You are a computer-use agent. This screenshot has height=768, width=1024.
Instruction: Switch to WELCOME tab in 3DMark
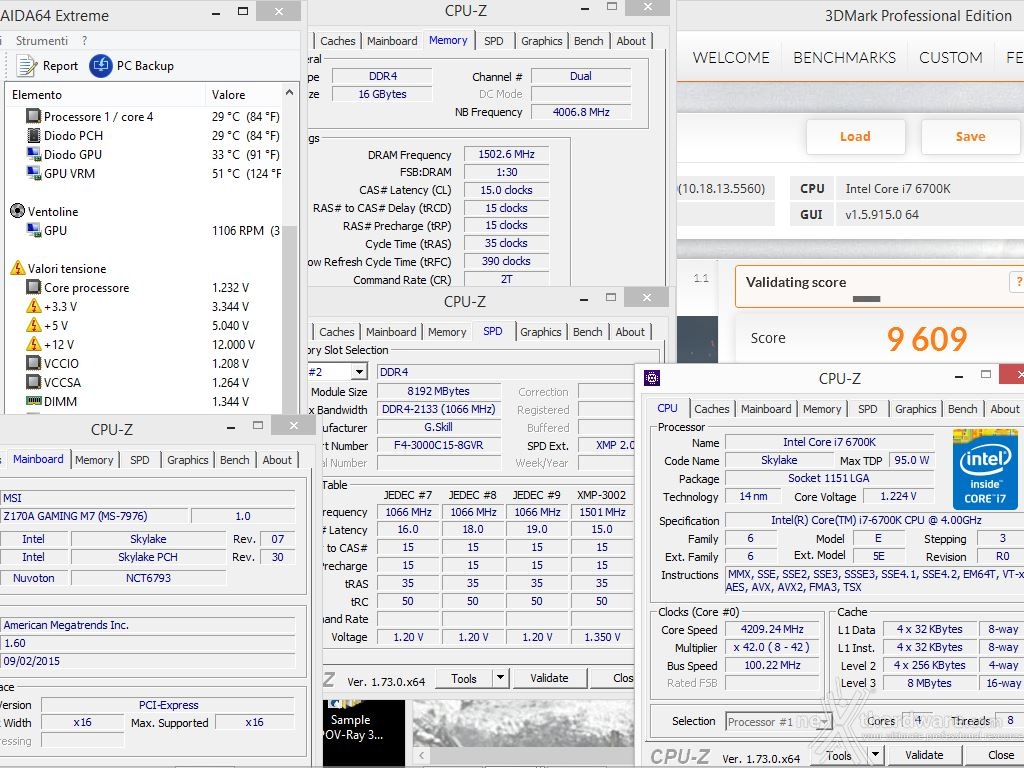pyautogui.click(x=731, y=57)
